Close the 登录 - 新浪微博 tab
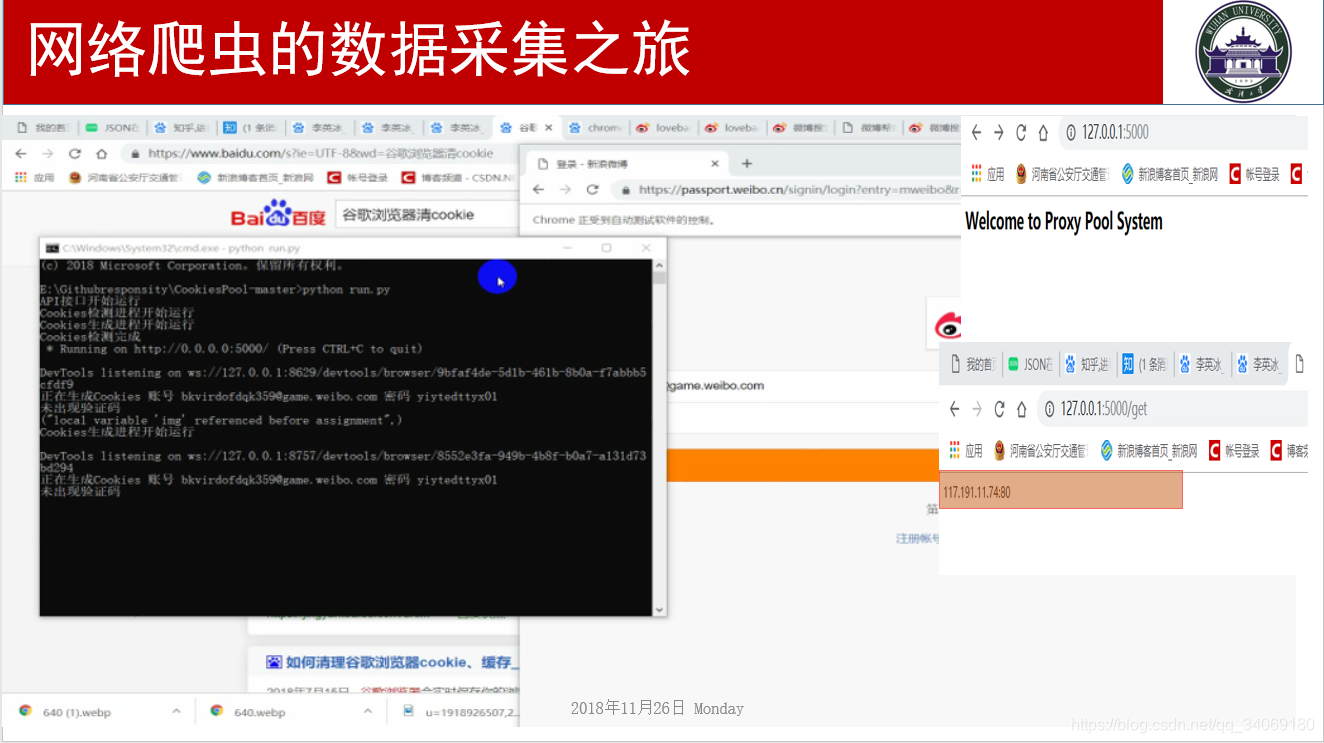Image resolution: width=1324 pixels, height=743 pixels. point(715,164)
